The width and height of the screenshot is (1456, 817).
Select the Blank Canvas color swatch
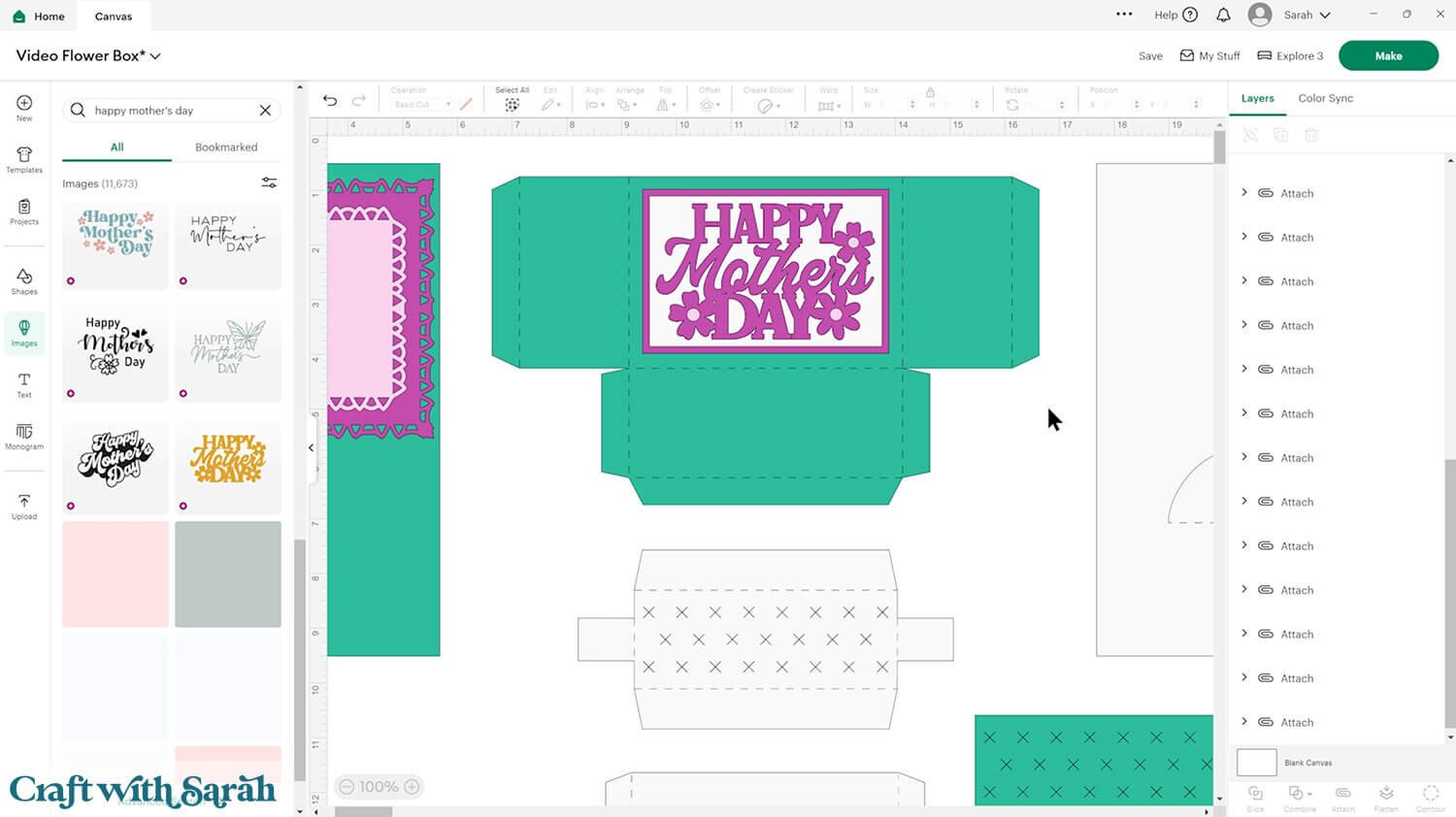1256,763
